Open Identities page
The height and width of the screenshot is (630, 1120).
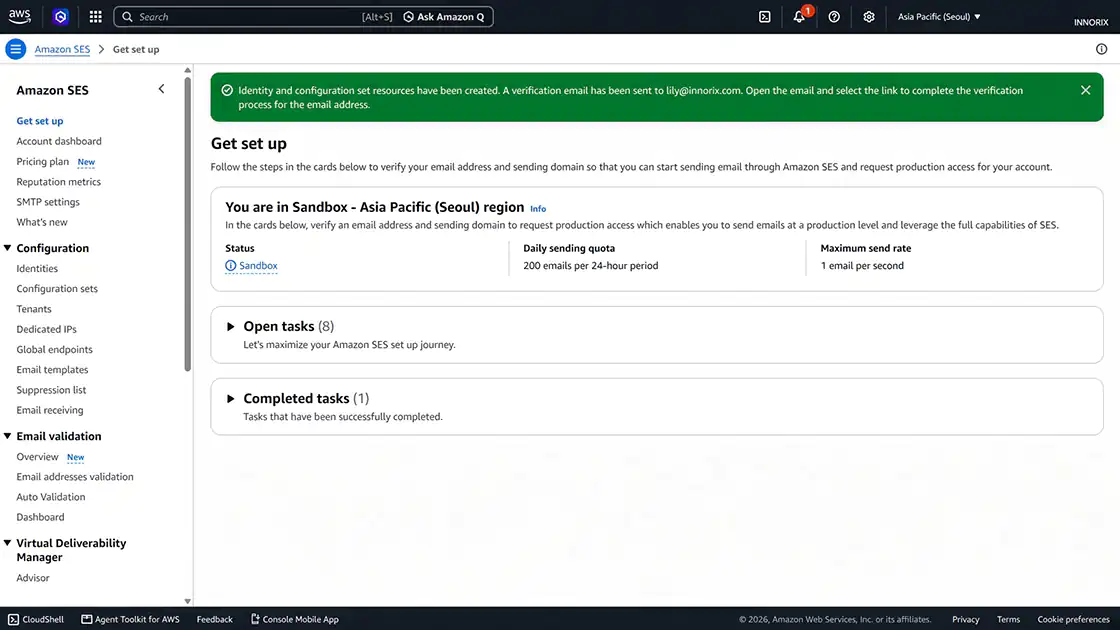pos(37,269)
